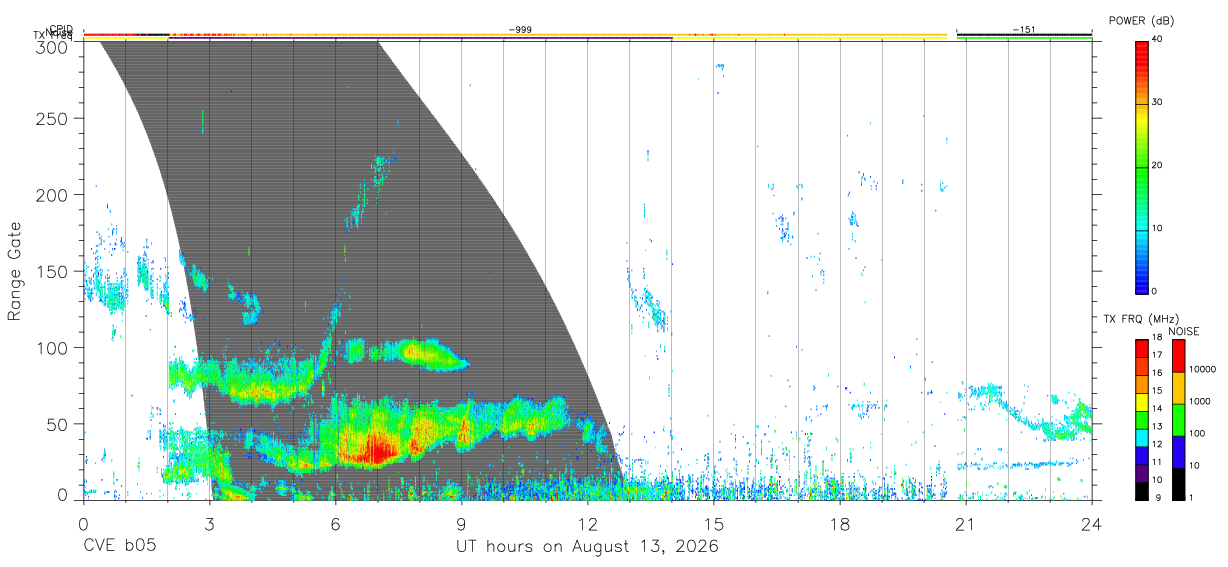Click the 30 tick on the POWER scale
Image resolution: width=1228 pixels, height=567 pixels.
(x=1158, y=103)
